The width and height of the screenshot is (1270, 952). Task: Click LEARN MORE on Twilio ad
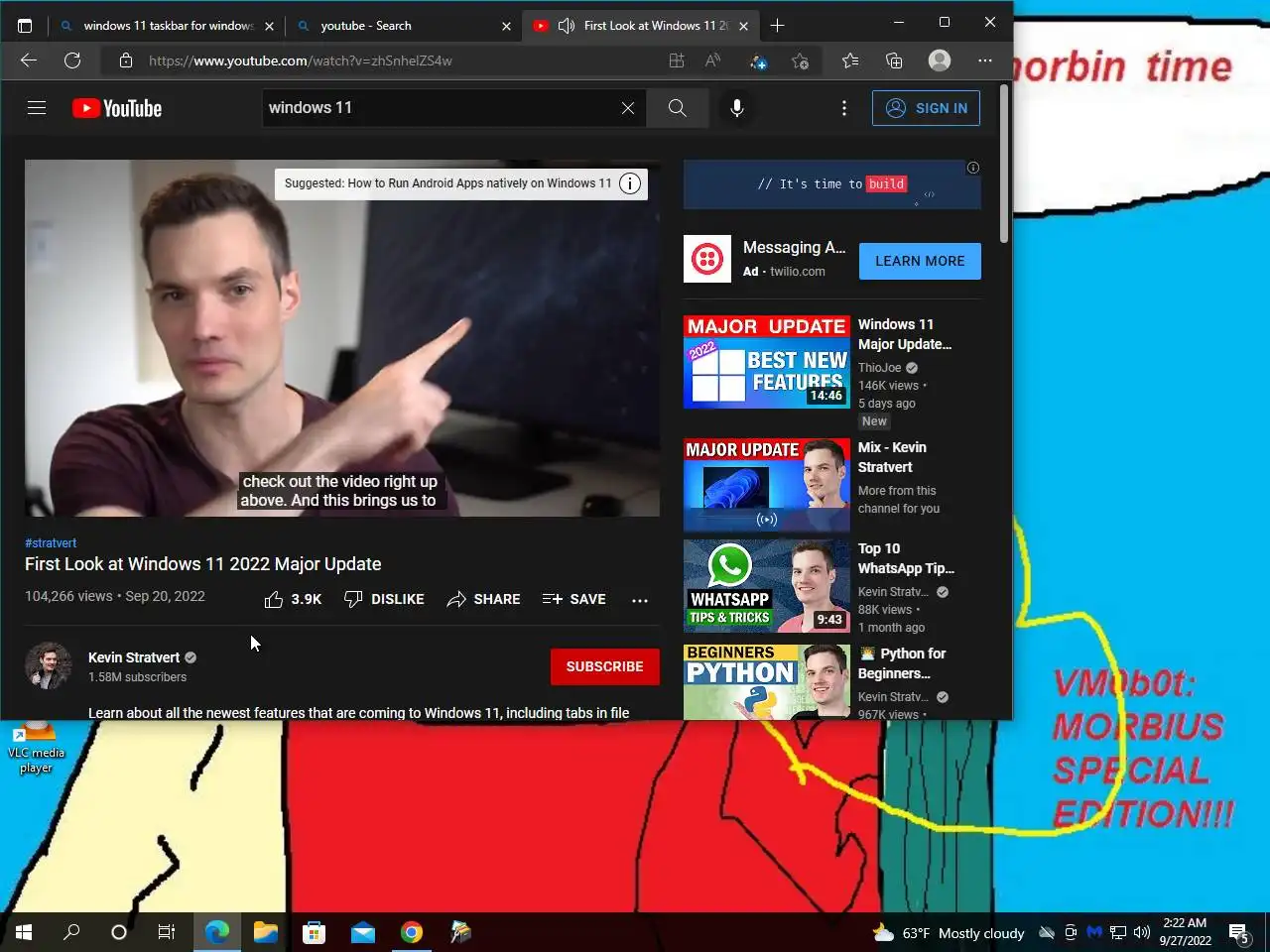tap(920, 261)
